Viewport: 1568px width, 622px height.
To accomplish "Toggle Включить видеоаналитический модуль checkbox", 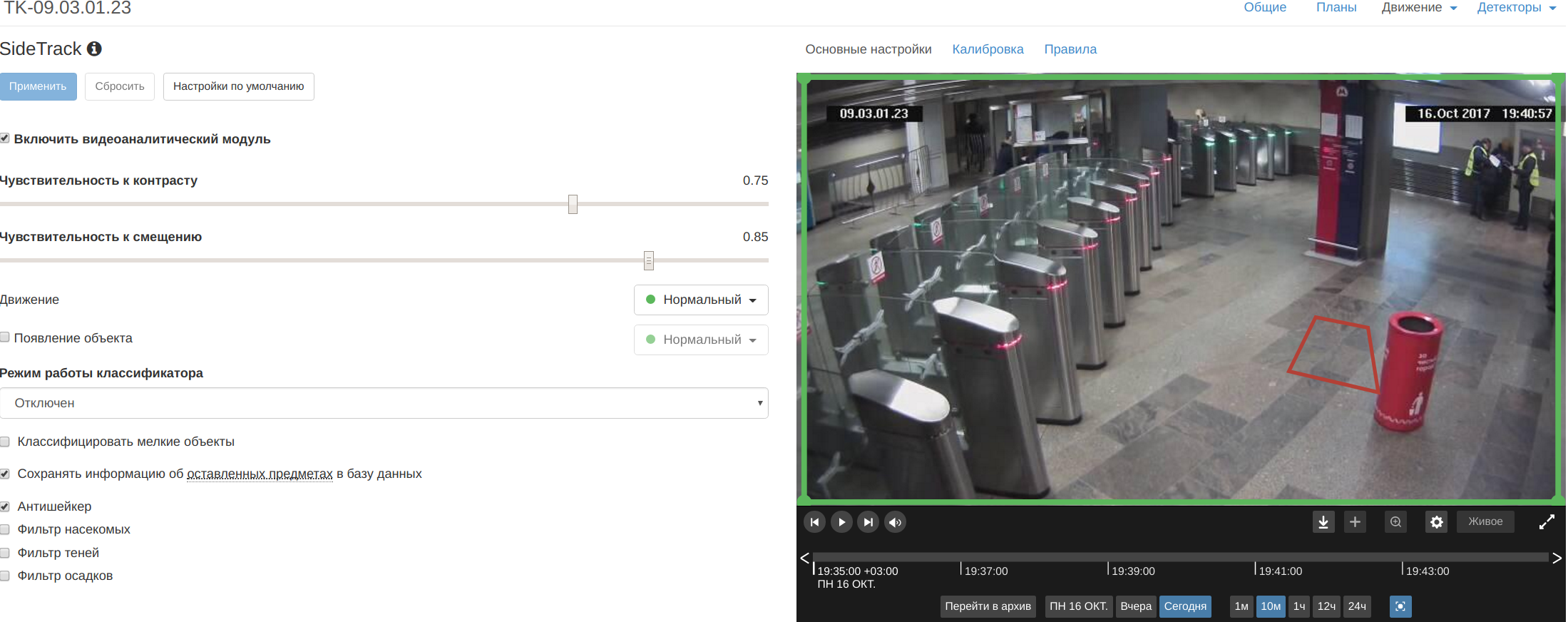I will [5, 138].
